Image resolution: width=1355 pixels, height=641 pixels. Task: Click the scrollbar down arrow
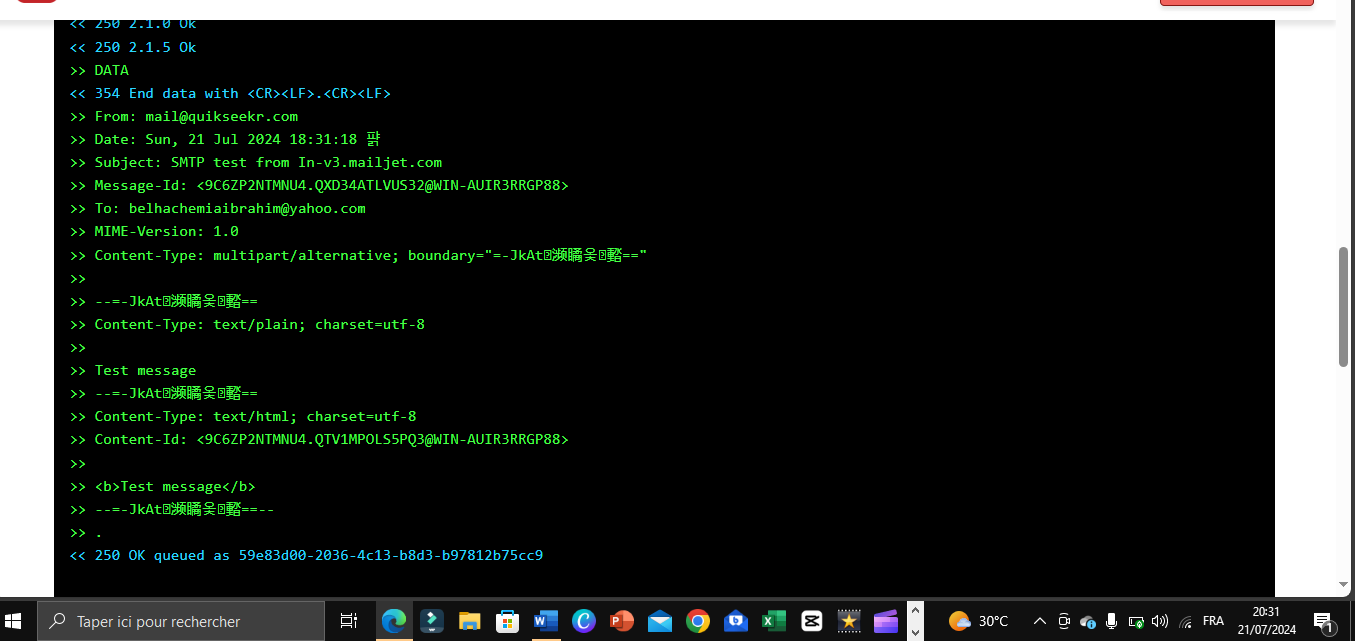(x=1345, y=585)
